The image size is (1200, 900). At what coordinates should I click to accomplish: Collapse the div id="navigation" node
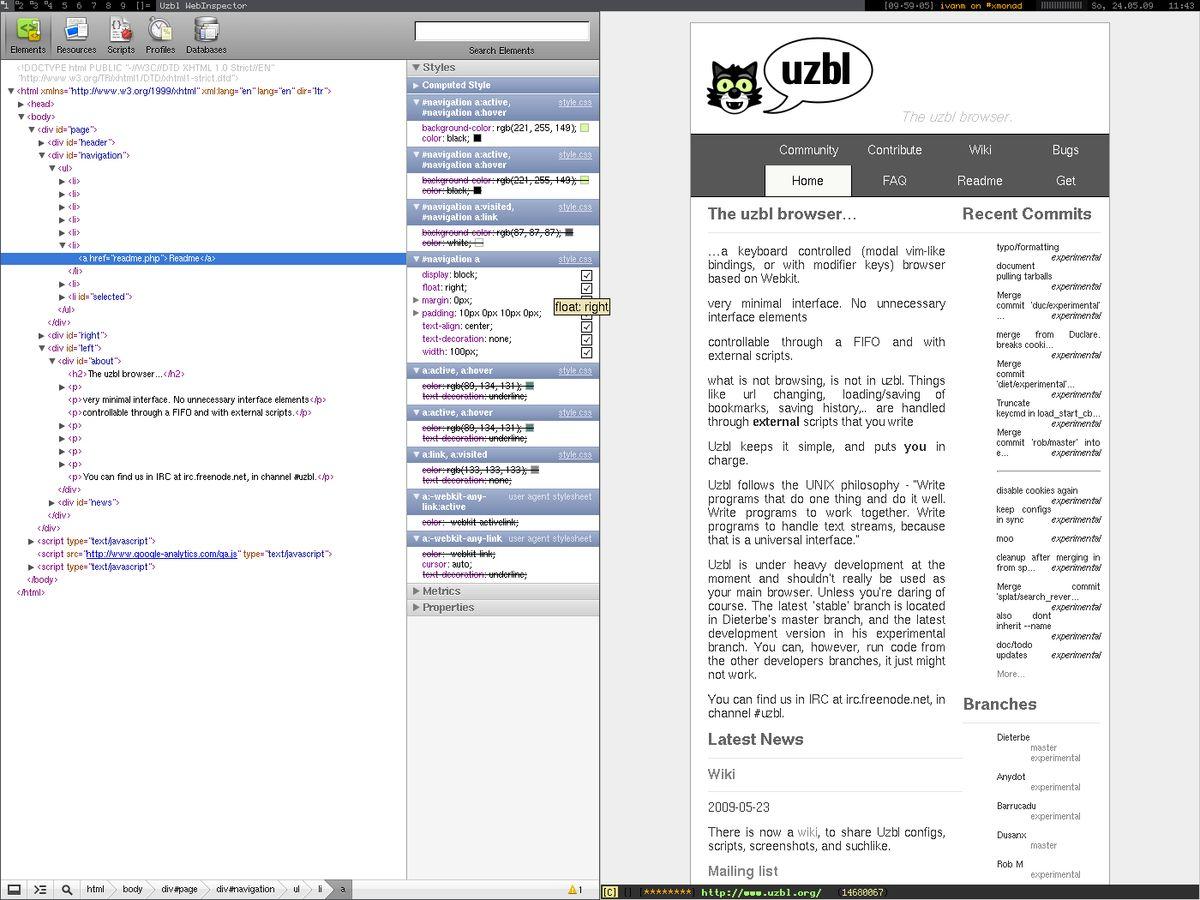42,156
